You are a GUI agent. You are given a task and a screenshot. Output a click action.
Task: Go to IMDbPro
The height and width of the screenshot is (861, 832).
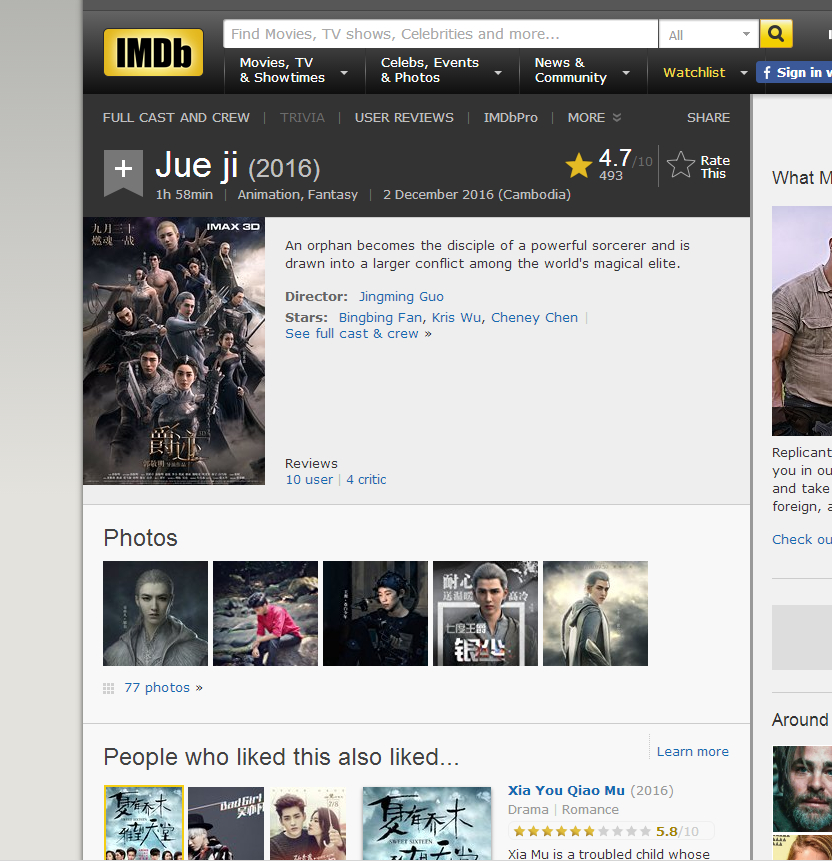511,118
